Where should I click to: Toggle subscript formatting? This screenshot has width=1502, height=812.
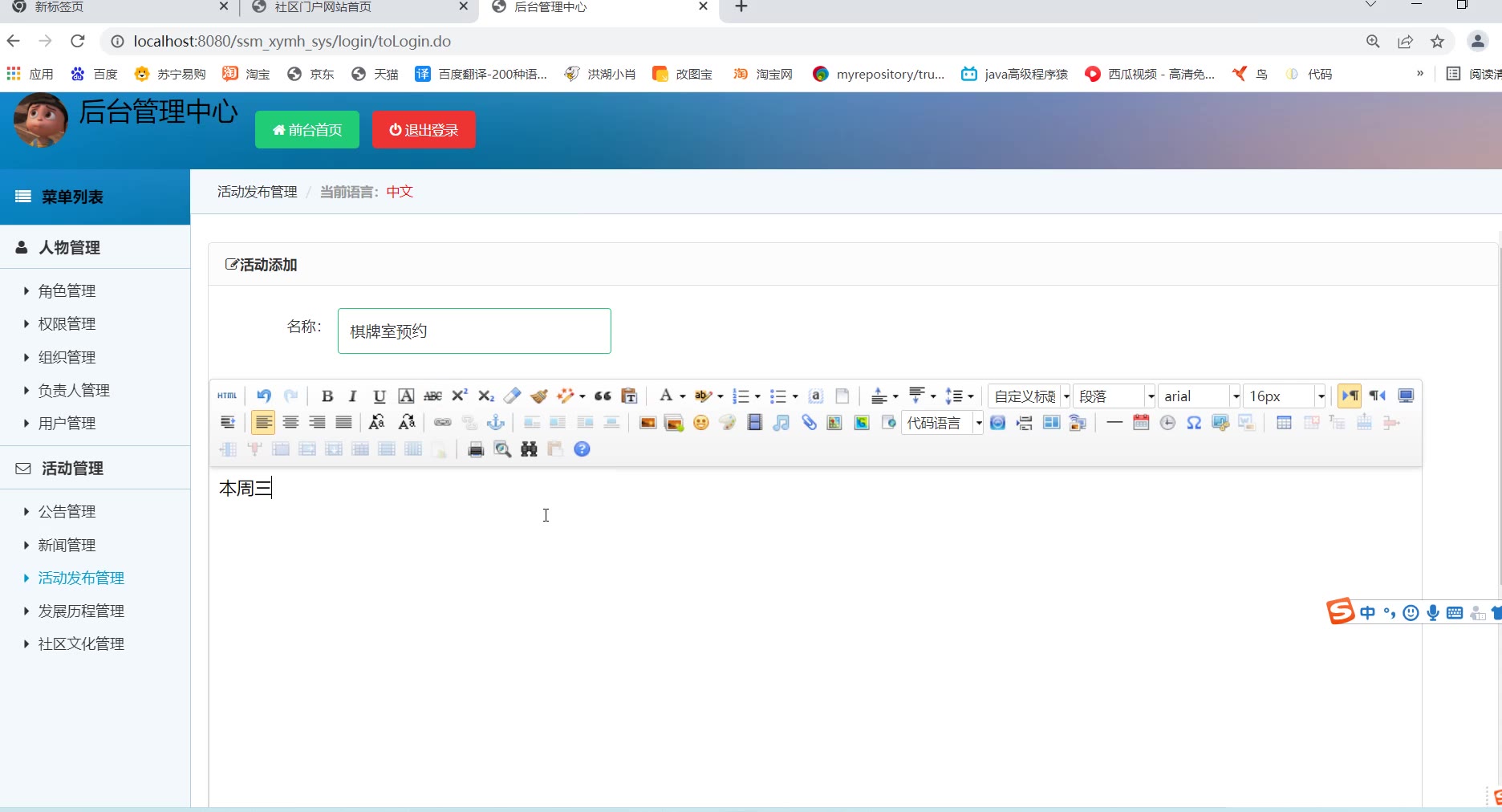(x=486, y=396)
